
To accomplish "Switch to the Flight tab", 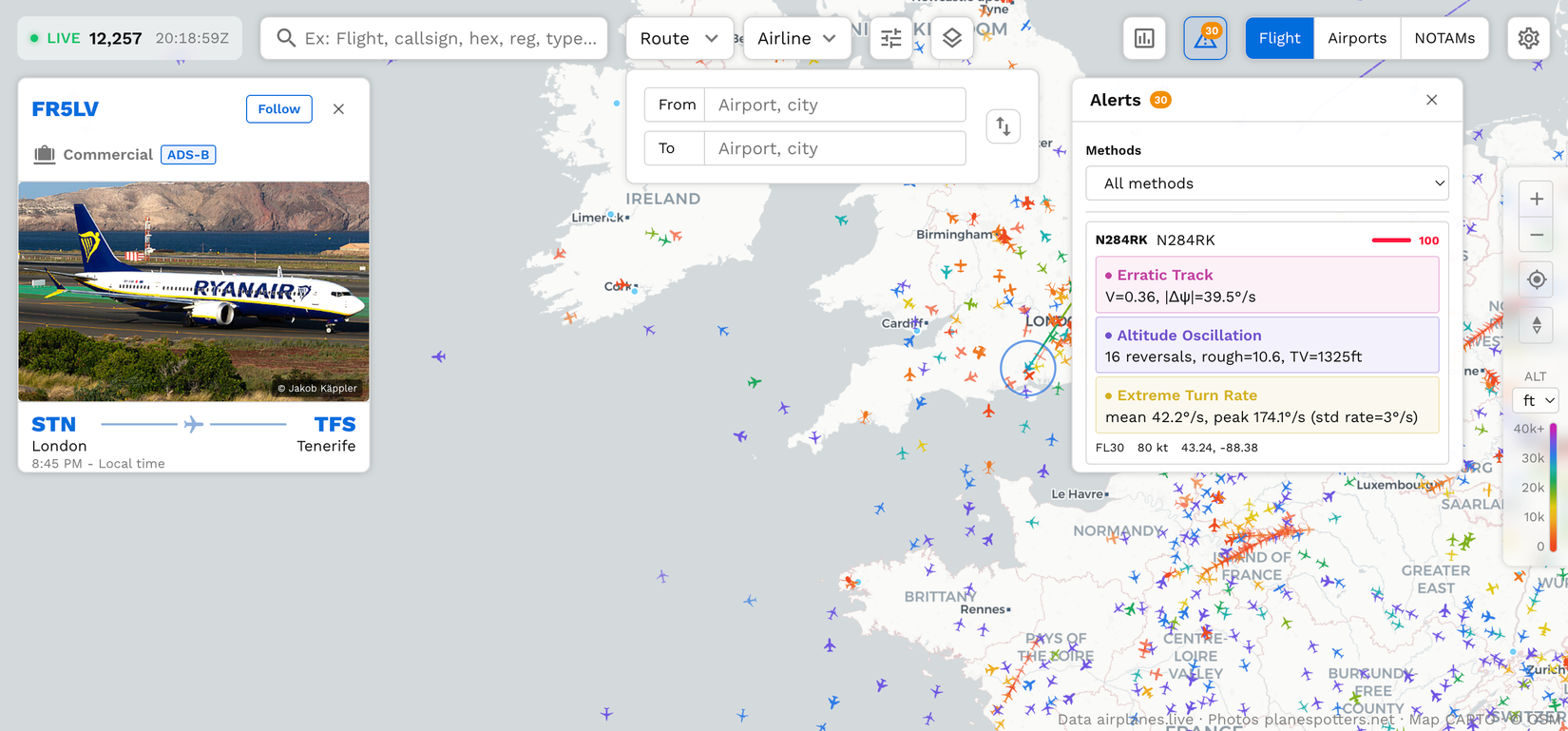I will pos(1279,38).
